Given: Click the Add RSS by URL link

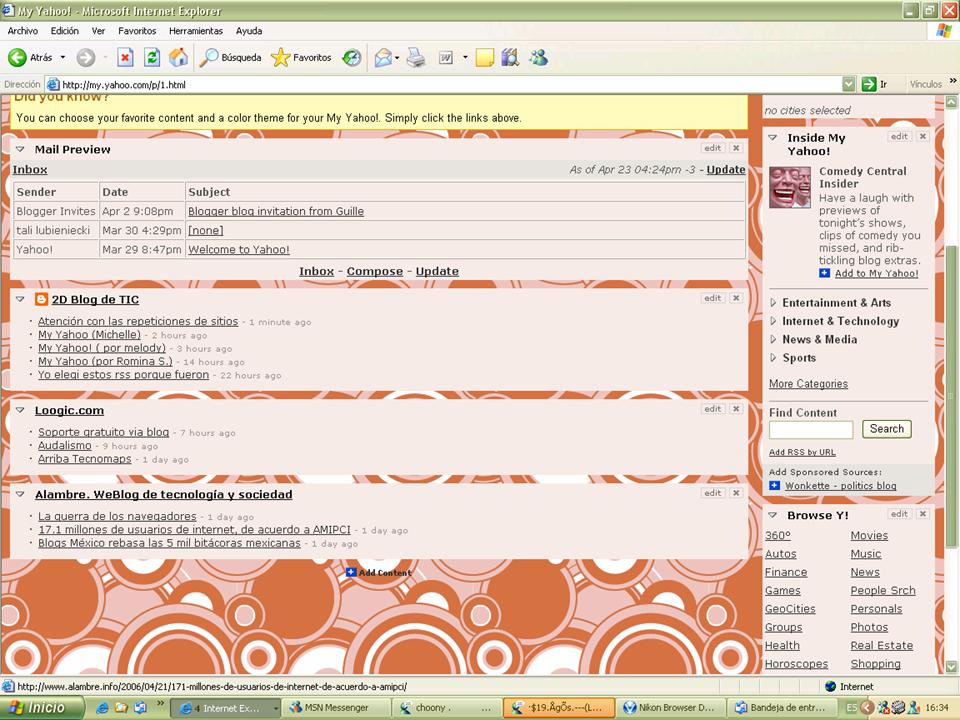Looking at the screenshot, I should 802,452.
